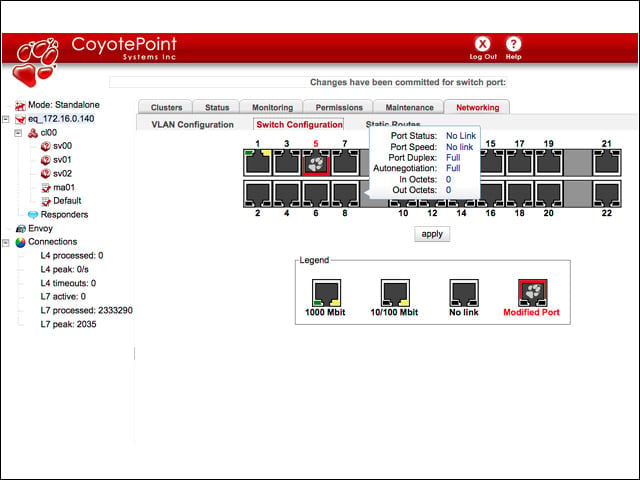Select Connections tree item
The height and width of the screenshot is (480, 640).
point(52,242)
